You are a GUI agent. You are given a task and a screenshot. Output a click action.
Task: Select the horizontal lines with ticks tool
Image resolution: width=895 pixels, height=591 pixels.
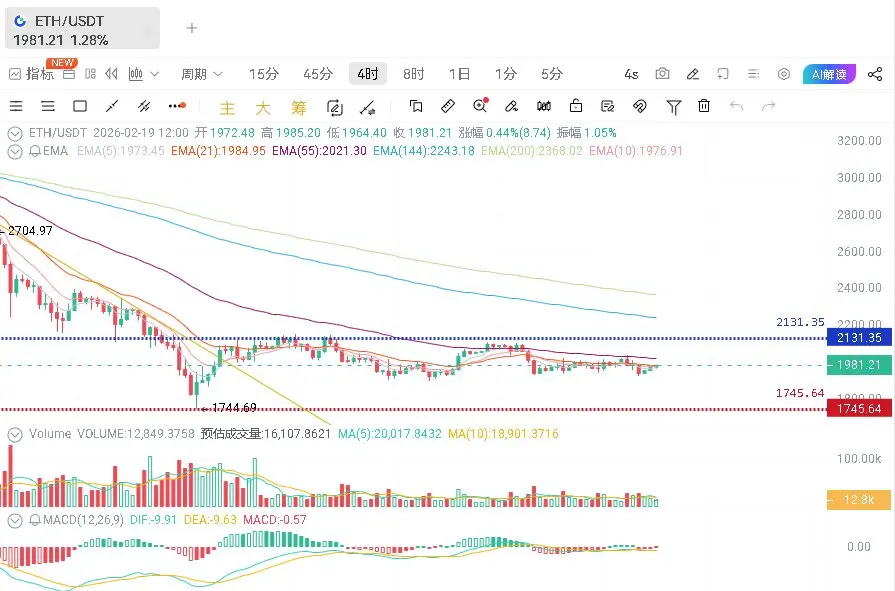(16, 106)
